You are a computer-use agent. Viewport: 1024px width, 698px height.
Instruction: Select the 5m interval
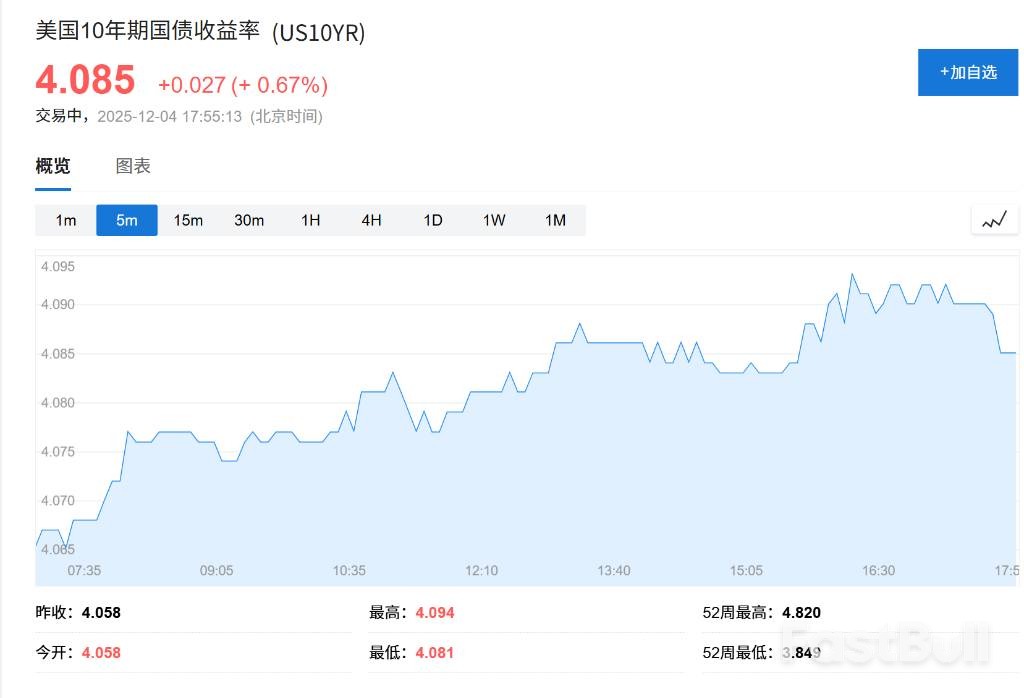[x=127, y=220]
